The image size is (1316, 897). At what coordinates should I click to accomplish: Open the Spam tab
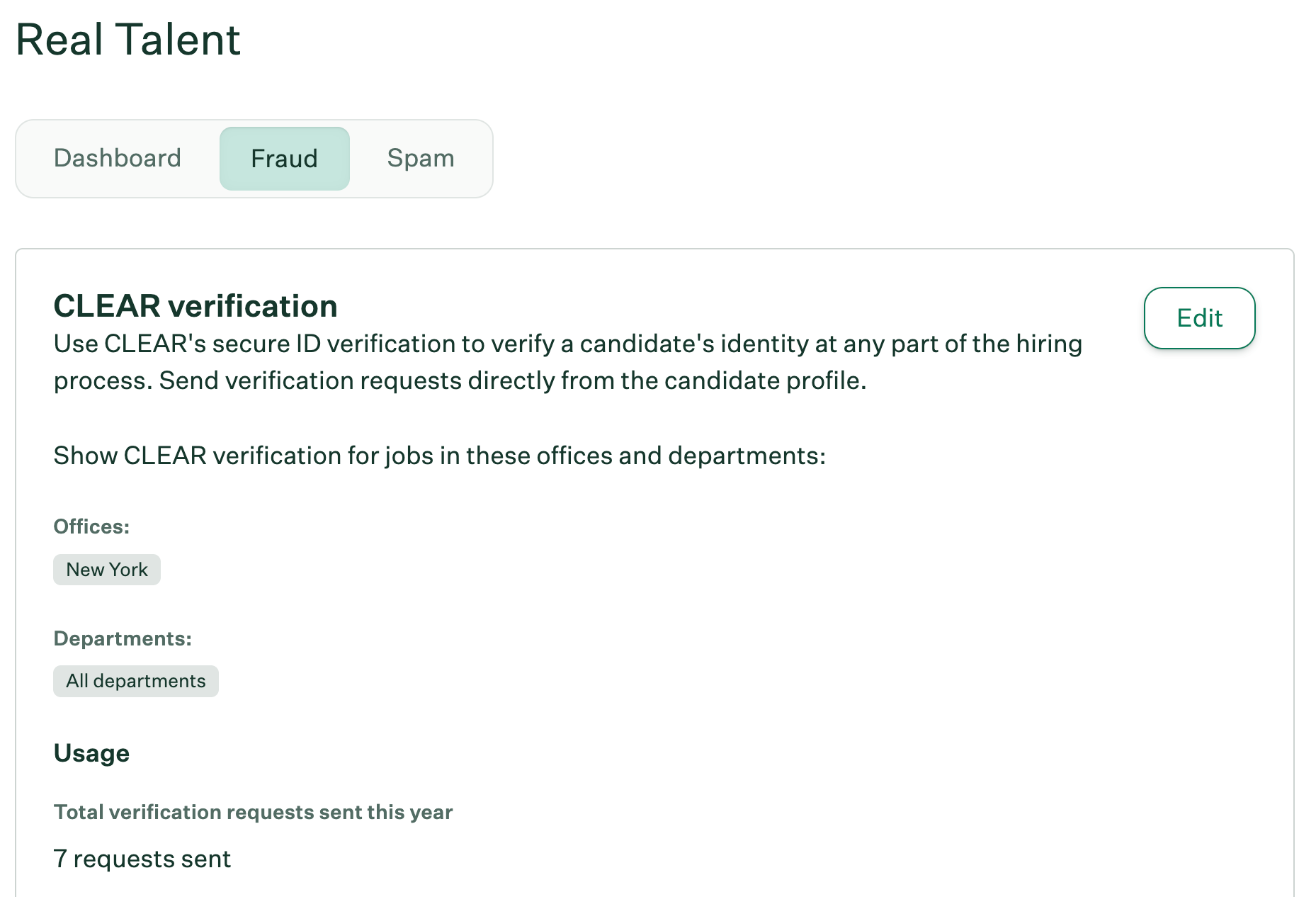click(421, 158)
